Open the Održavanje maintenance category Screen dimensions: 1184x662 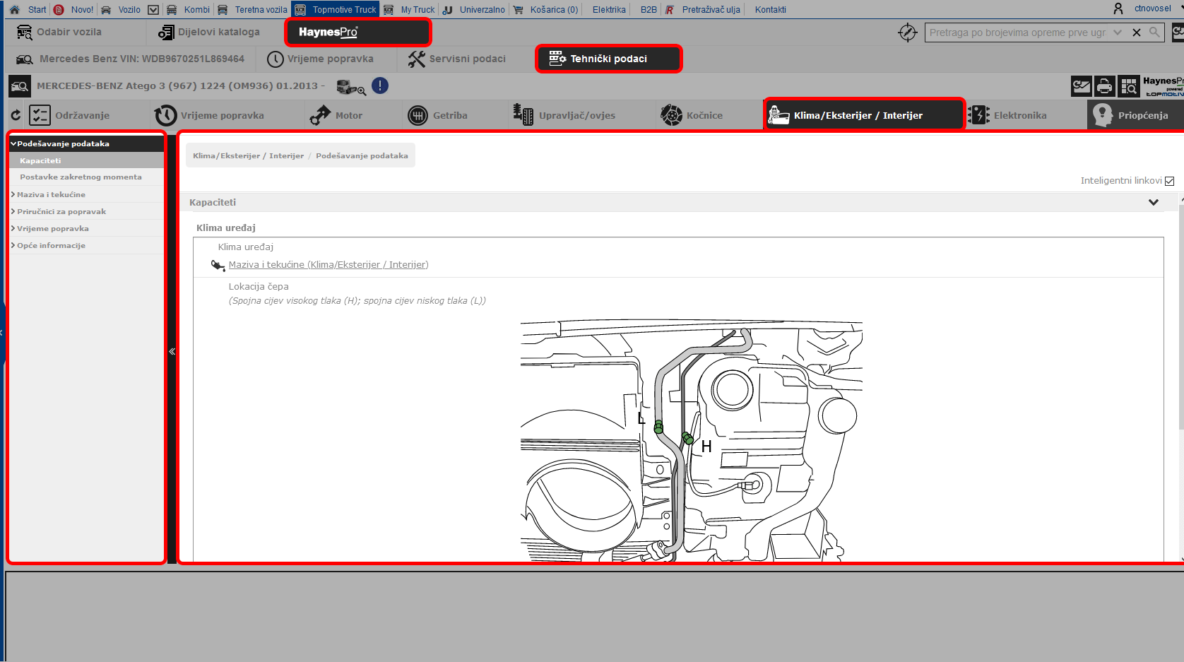coord(69,115)
